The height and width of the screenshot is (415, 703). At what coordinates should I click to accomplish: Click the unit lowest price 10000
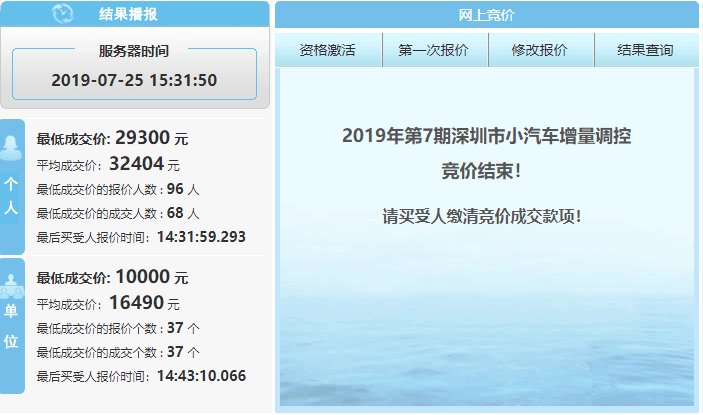point(142,277)
